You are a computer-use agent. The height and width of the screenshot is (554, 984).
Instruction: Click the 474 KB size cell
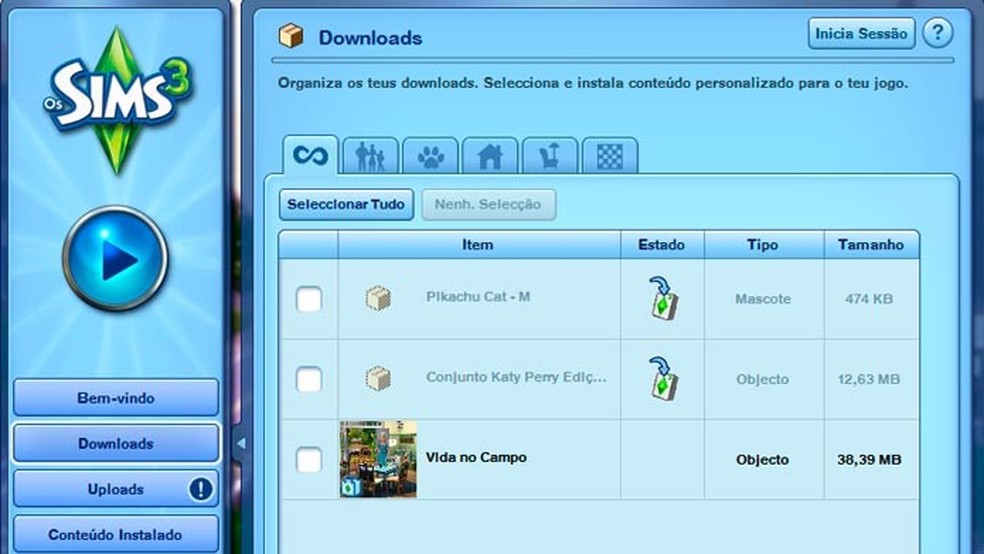click(869, 299)
